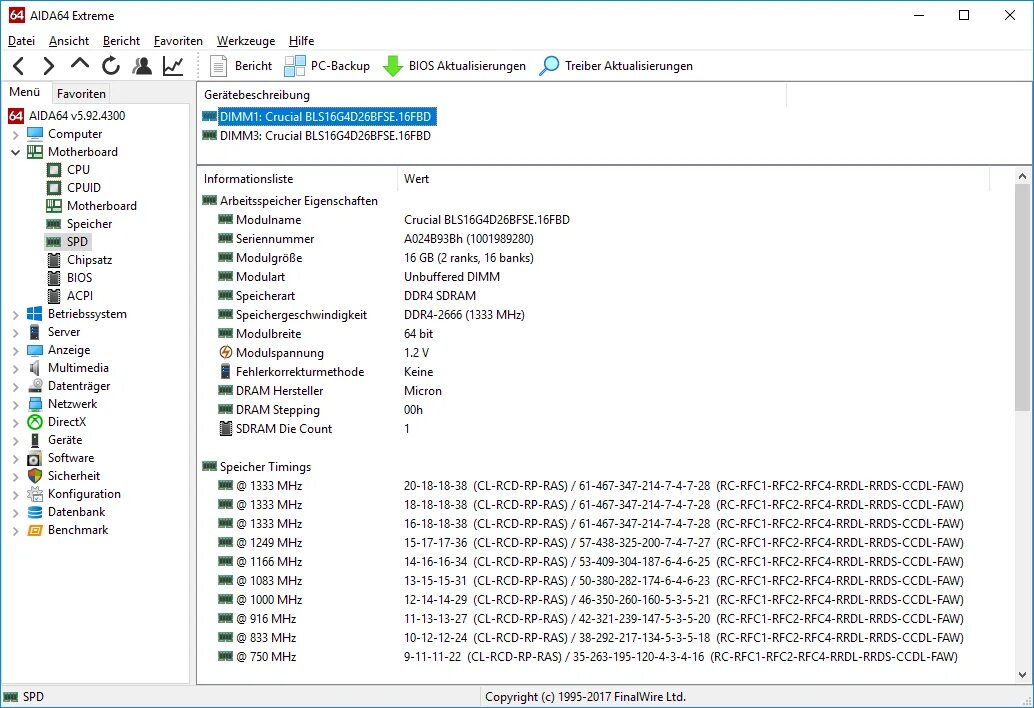Go forward with the right arrow toolbar icon

tap(49, 66)
